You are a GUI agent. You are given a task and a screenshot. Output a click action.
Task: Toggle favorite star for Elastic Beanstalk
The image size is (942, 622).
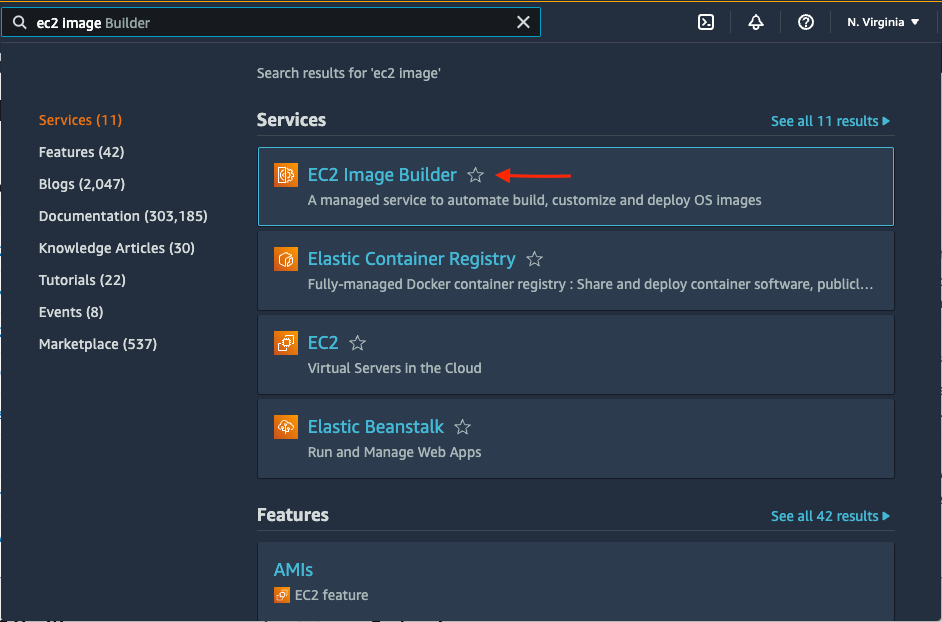tap(462, 427)
